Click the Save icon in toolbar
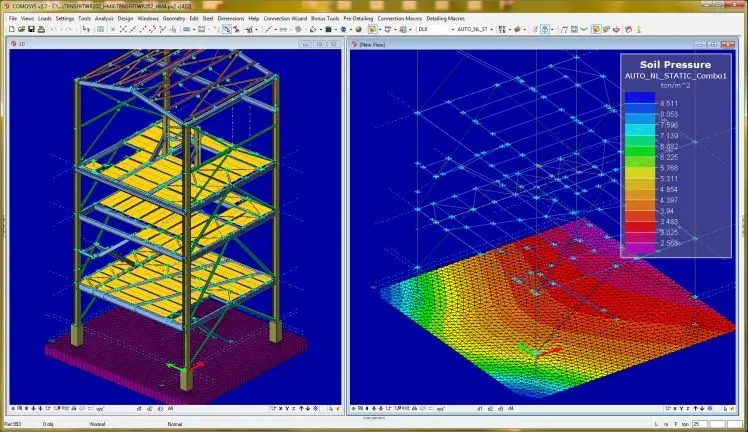This screenshot has width=748, height=432. pos(30,30)
